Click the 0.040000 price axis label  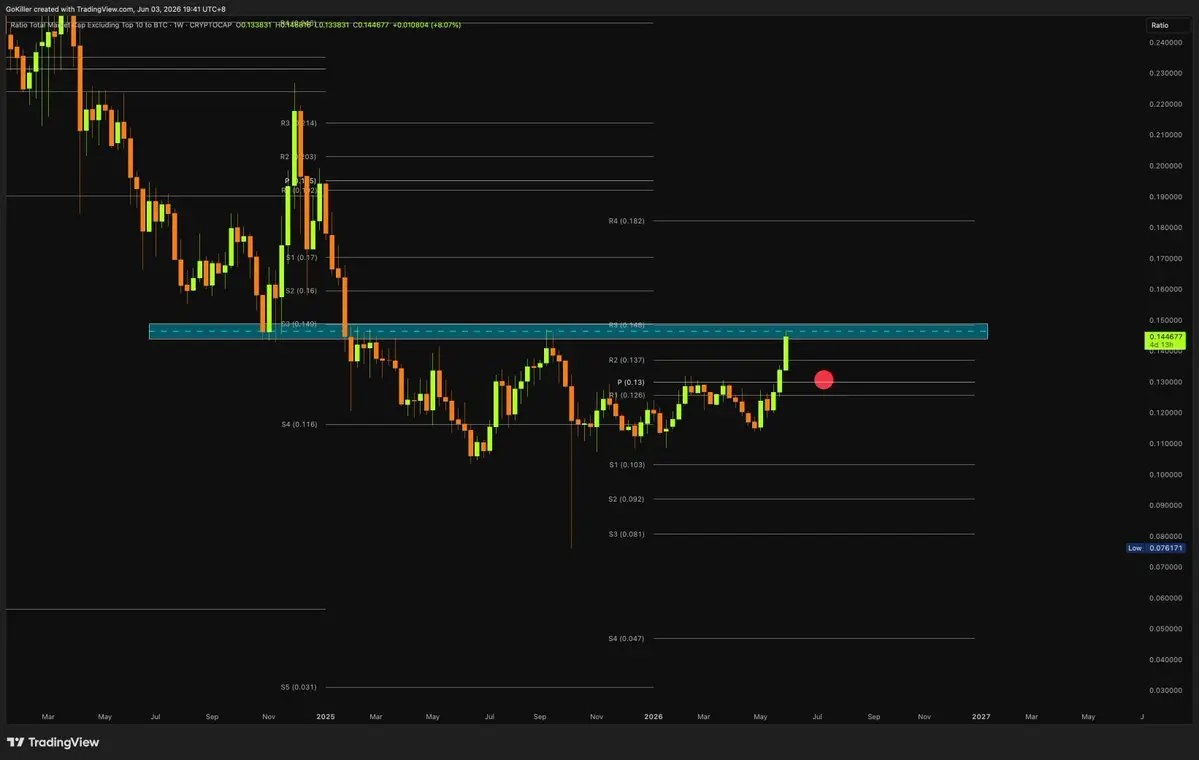click(1165, 660)
